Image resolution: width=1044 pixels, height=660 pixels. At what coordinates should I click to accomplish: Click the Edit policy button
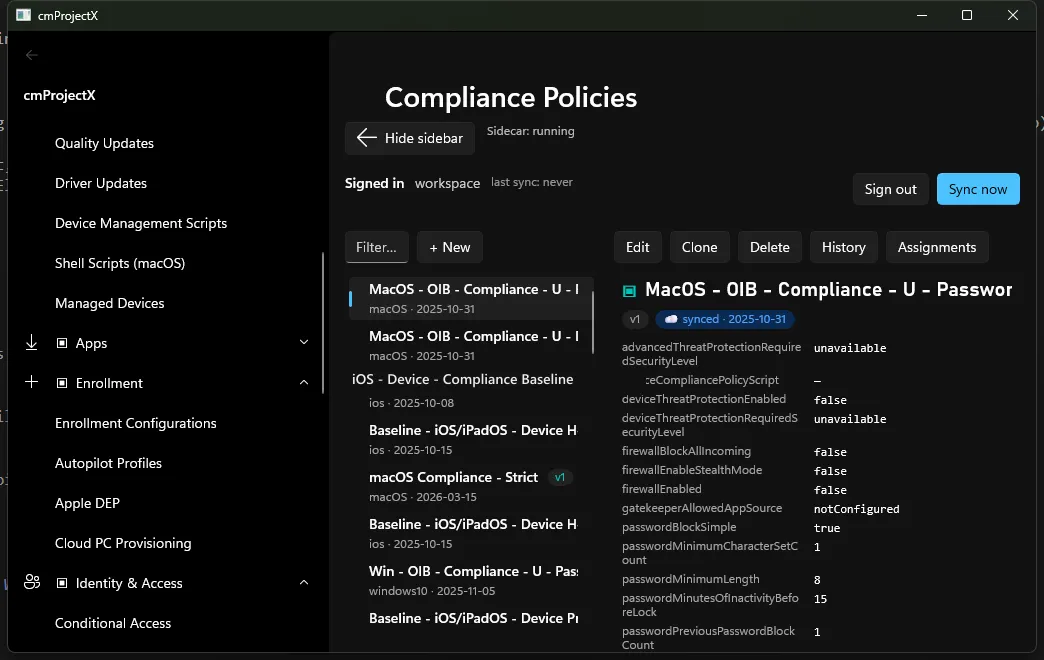637,247
